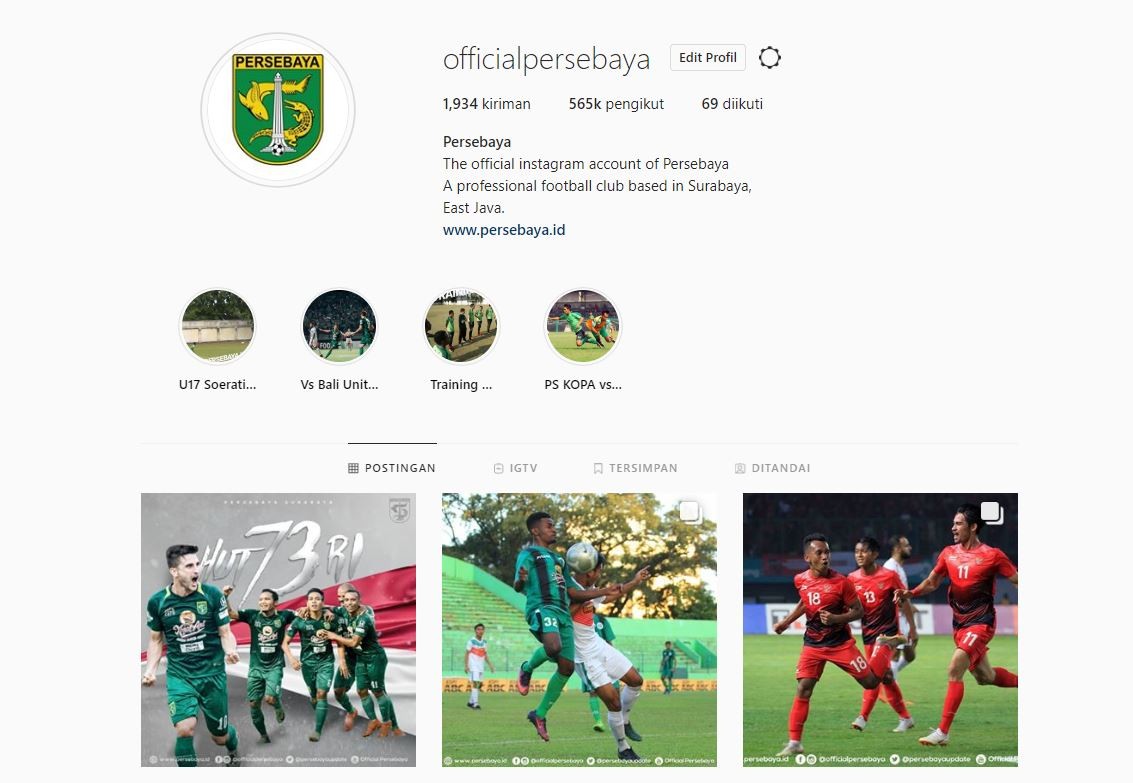Open the PS KOPA vs... highlight

click(x=583, y=326)
